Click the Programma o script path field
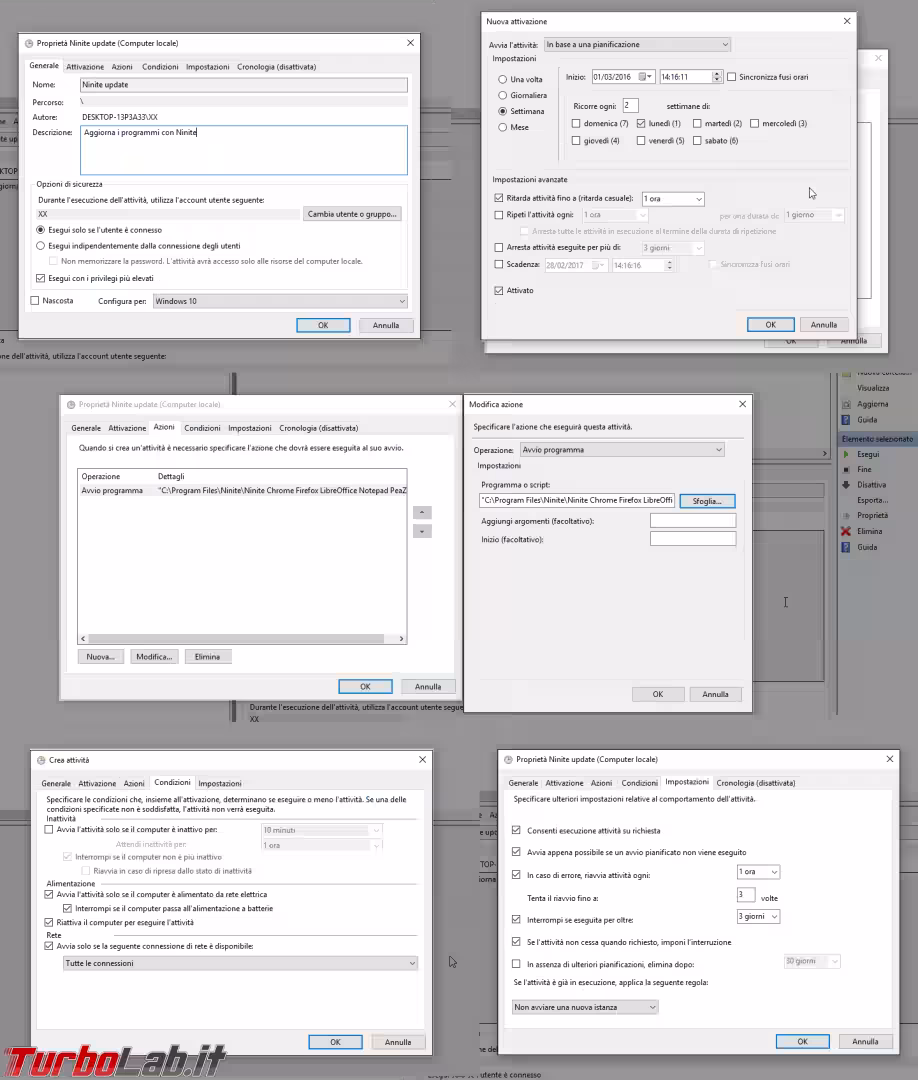 (x=577, y=501)
